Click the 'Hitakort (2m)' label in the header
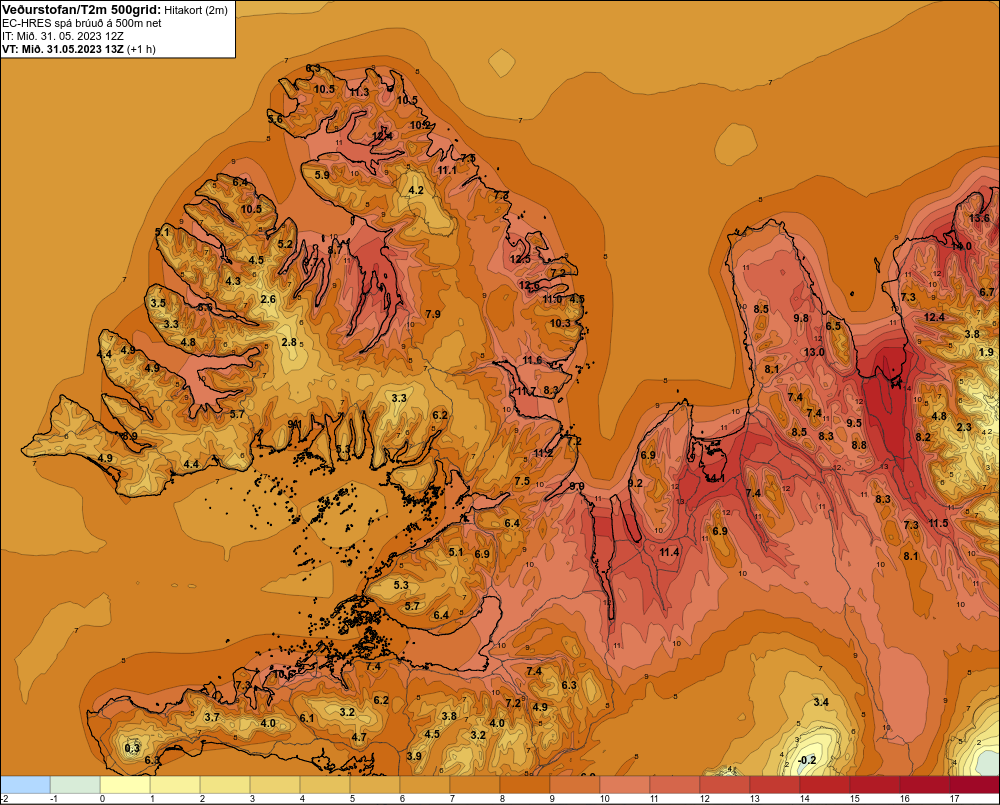Image resolution: width=1000 pixels, height=805 pixels. pyautogui.click(x=195, y=10)
